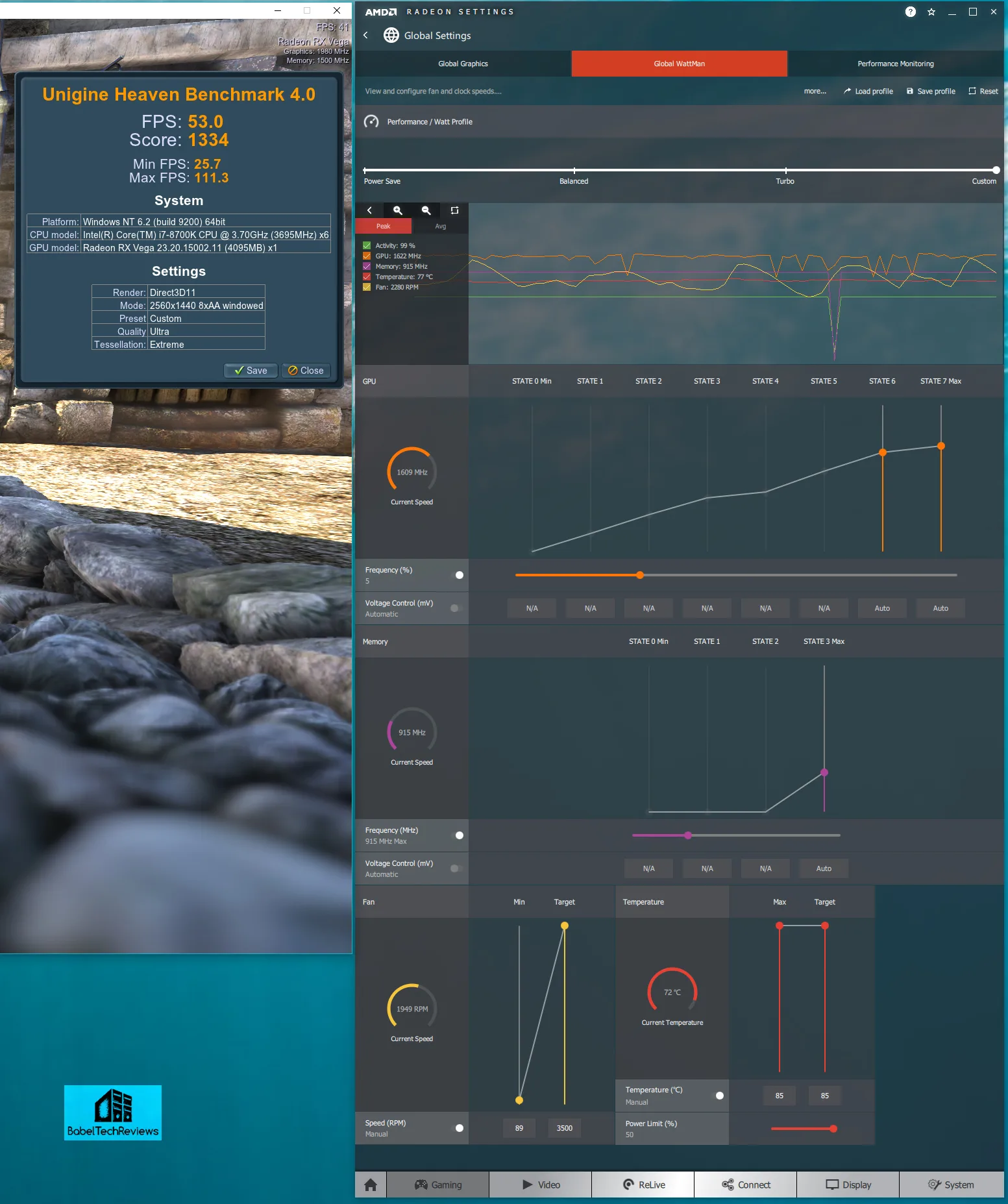Open the System section
This screenshot has height=1204, width=1008.
[952, 1185]
